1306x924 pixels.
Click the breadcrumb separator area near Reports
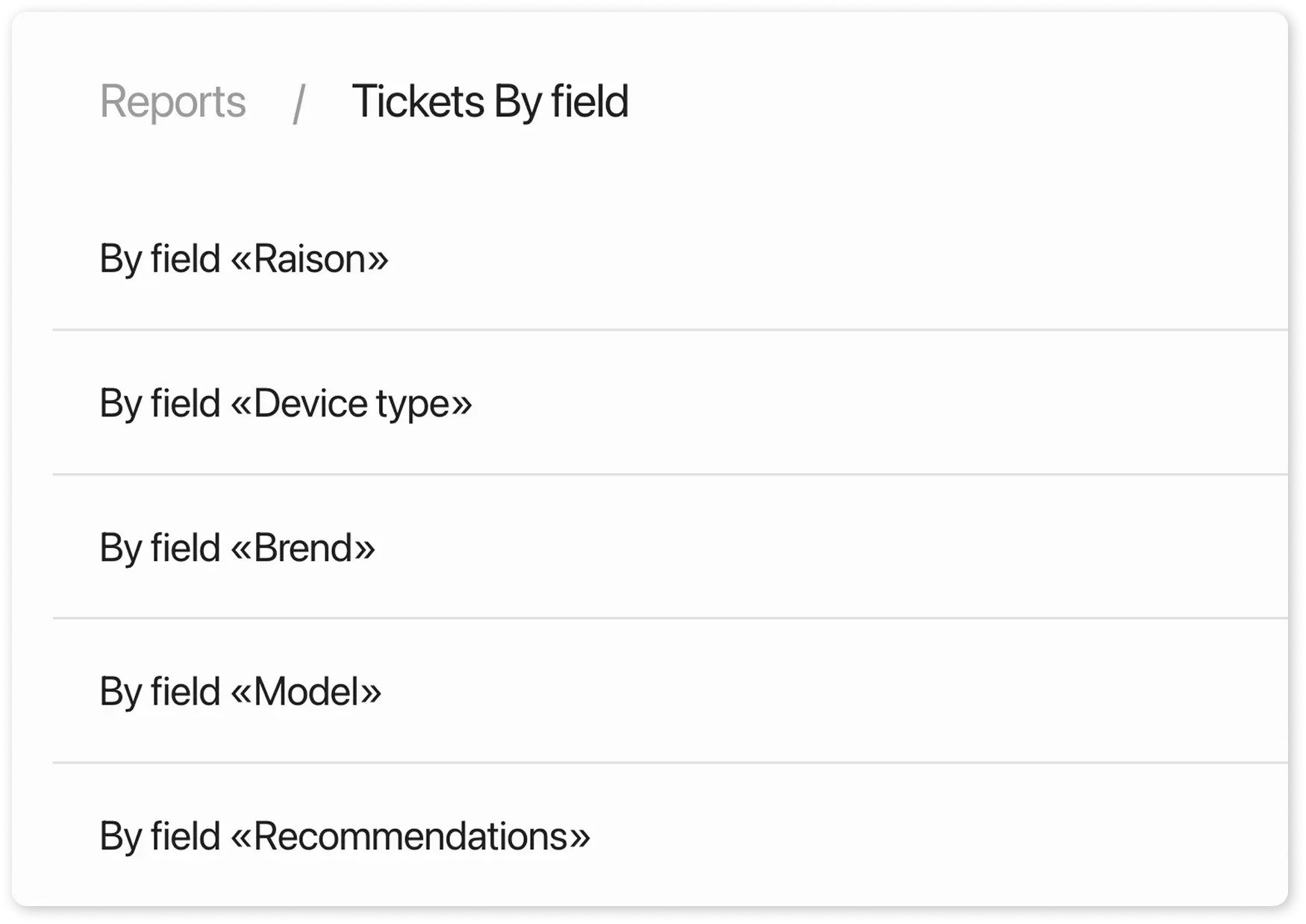(x=299, y=102)
